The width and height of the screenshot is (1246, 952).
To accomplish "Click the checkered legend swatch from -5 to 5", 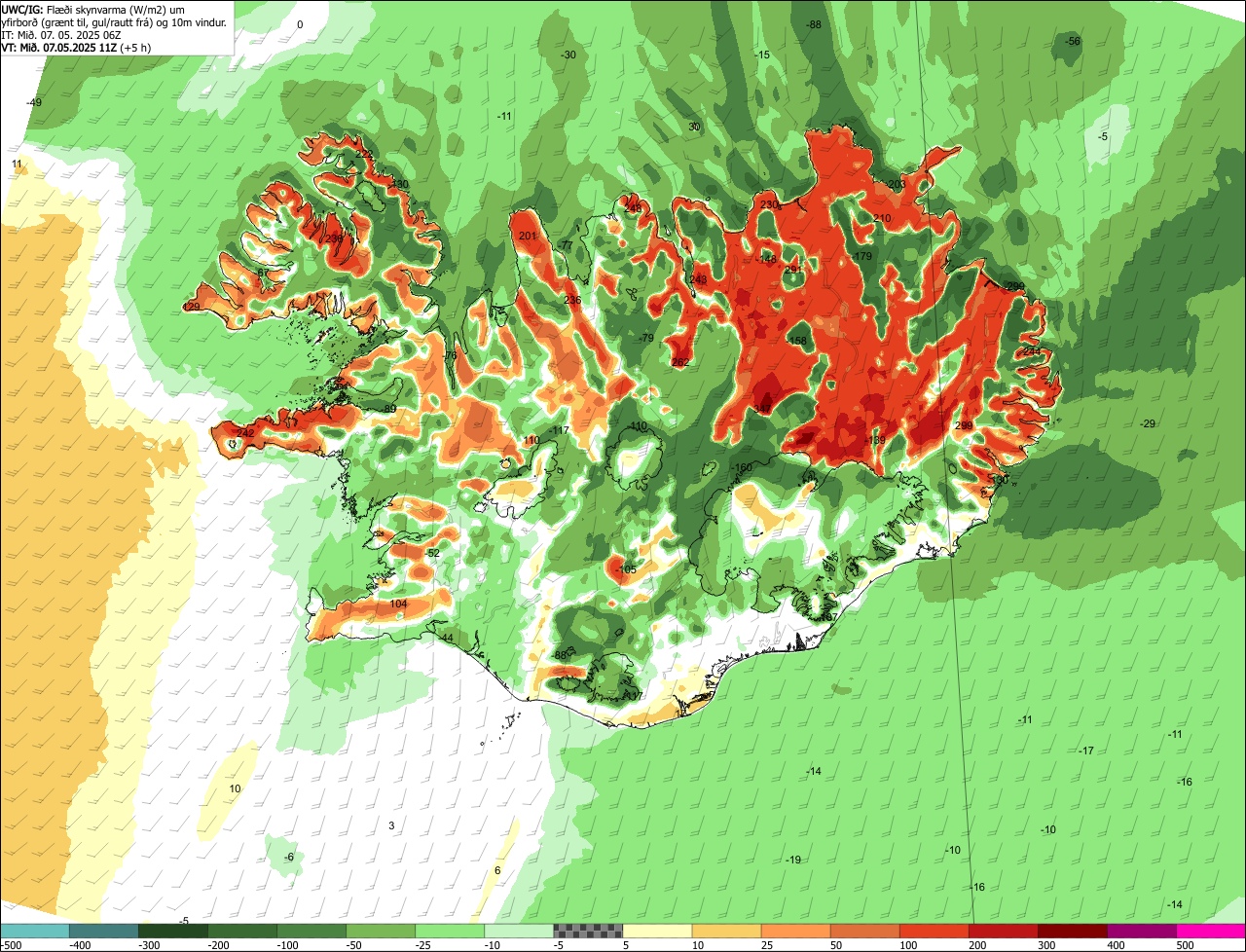I will 588,931.
